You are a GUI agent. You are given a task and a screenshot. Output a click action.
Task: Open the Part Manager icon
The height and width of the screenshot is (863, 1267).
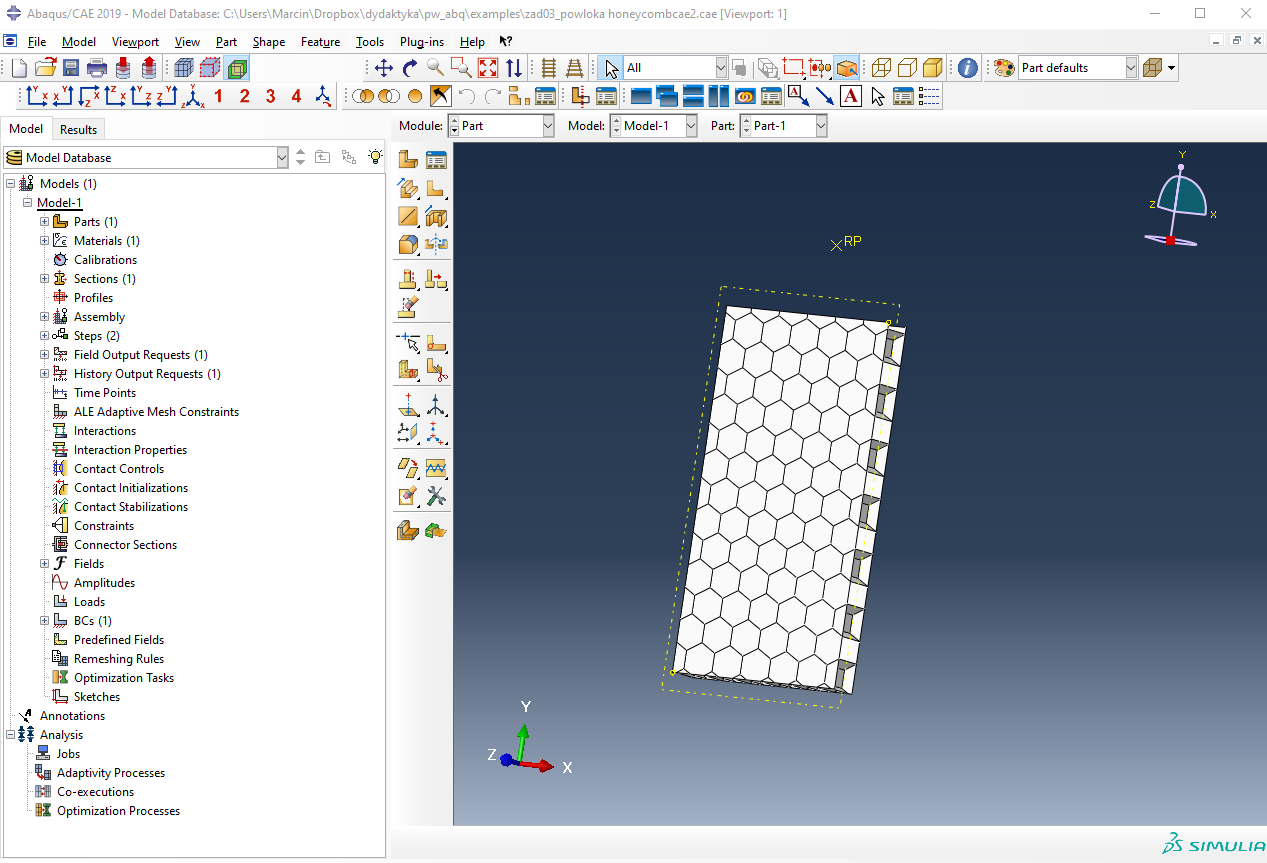(x=436, y=159)
